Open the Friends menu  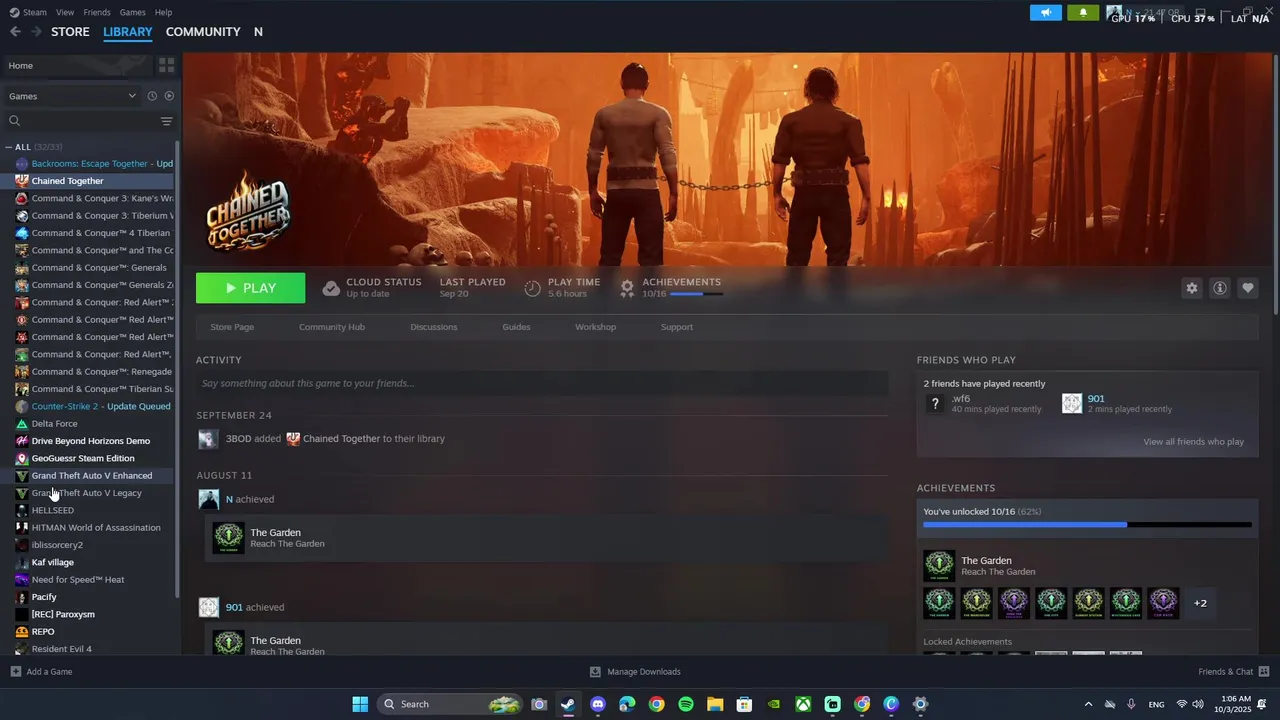coord(97,12)
